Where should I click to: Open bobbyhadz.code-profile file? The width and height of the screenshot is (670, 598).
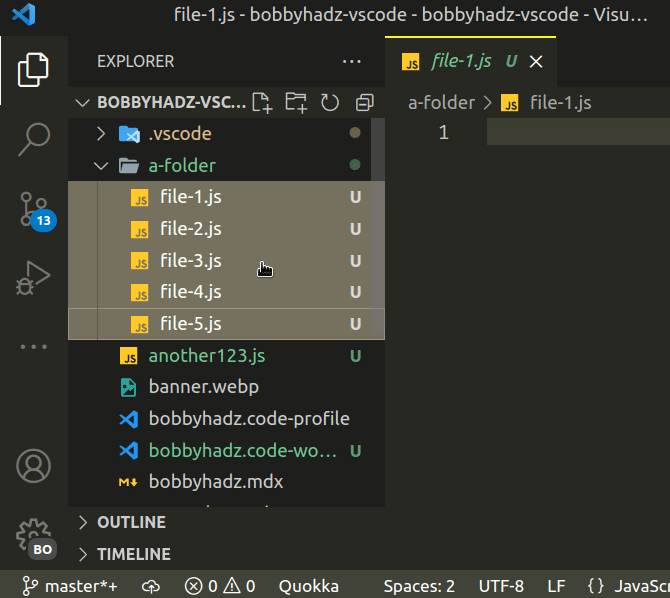point(226,419)
